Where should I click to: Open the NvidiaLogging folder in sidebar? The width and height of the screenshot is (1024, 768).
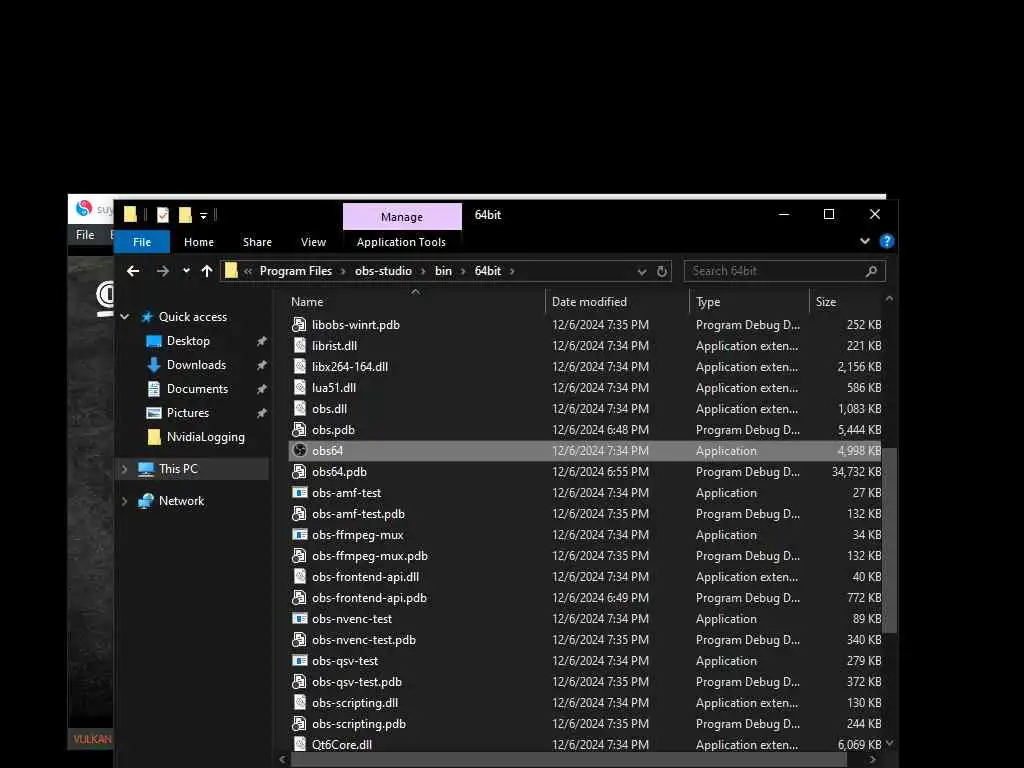tap(206, 437)
